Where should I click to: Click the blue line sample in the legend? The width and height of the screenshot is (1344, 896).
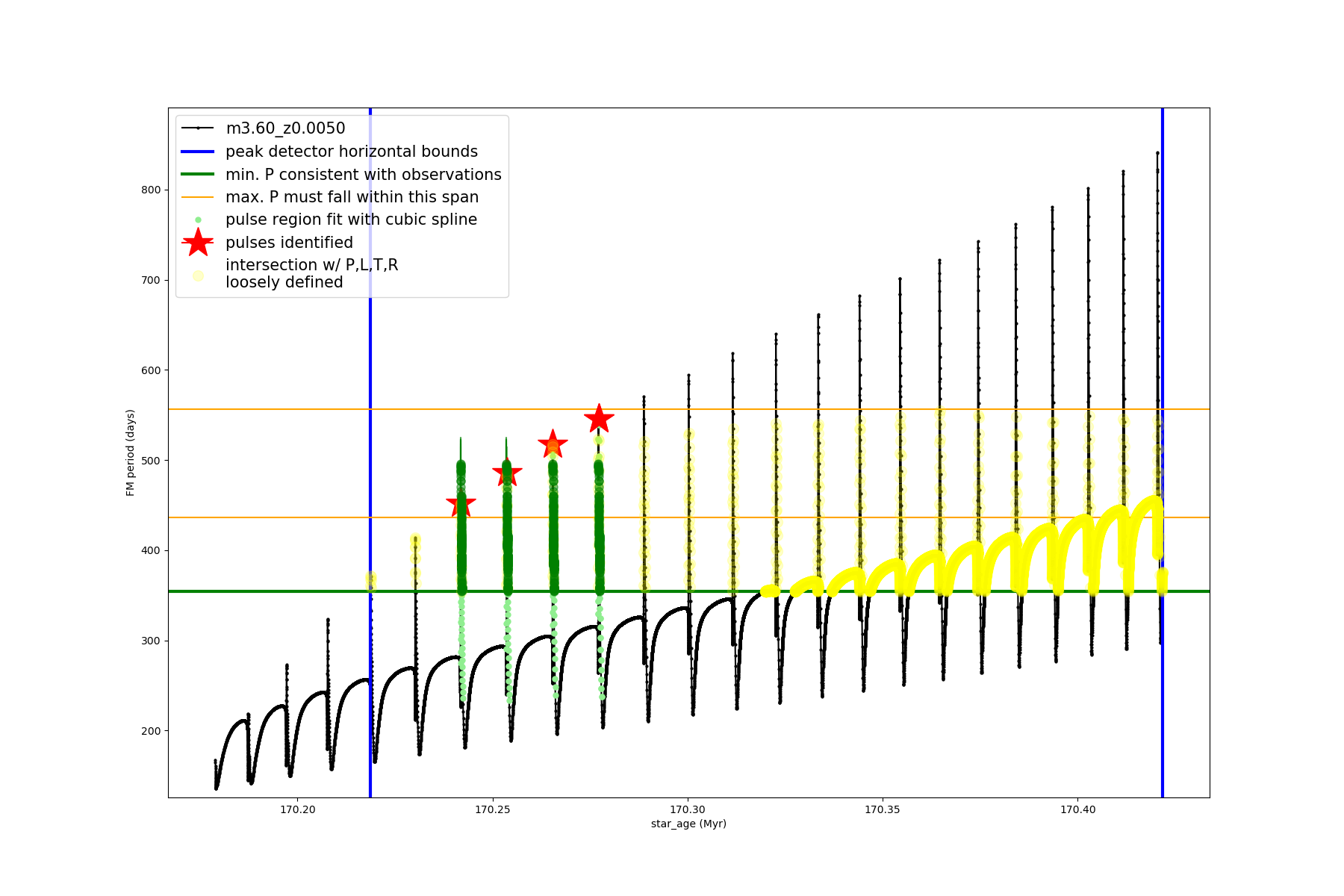pos(198,152)
